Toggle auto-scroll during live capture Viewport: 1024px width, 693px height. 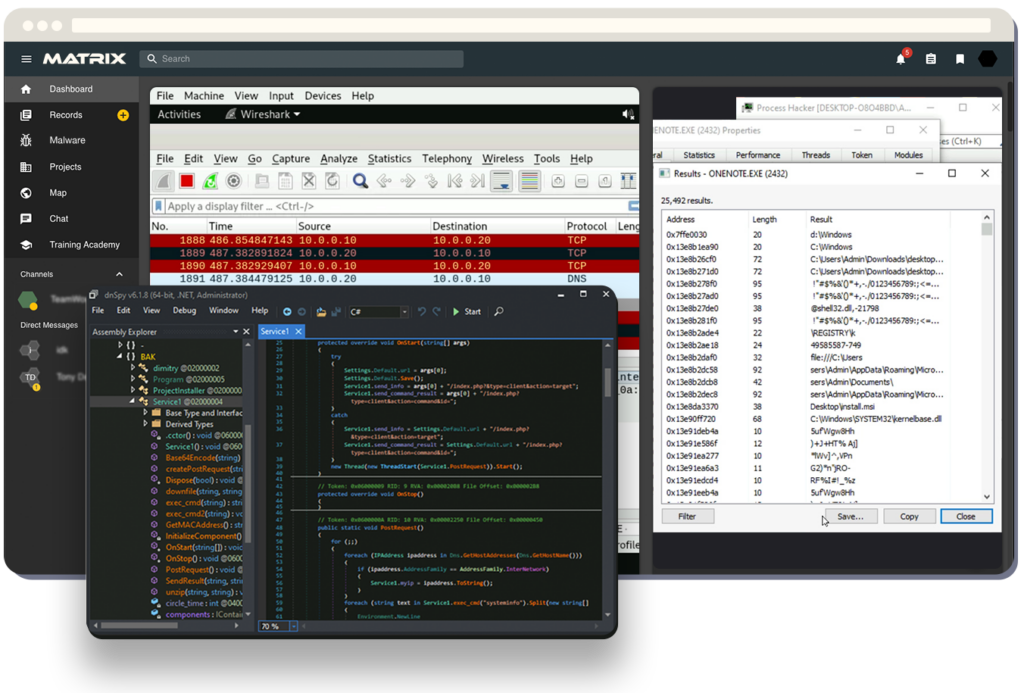click(502, 181)
